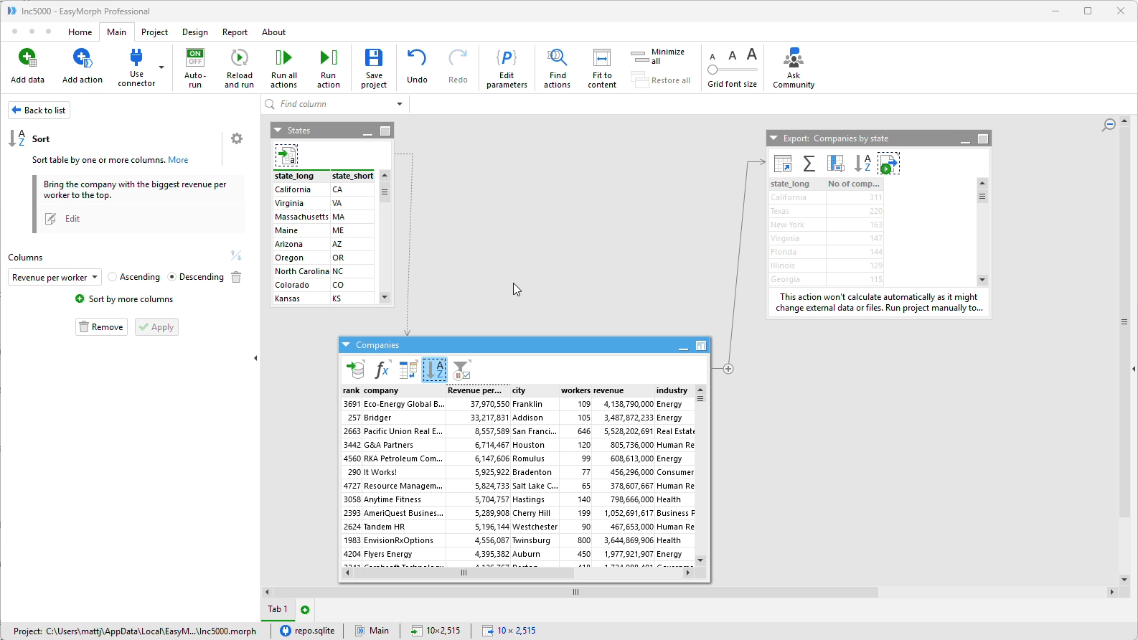Click the Use connector plug icon
Screen dimensions: 1138x640
pyautogui.click(x=136, y=57)
